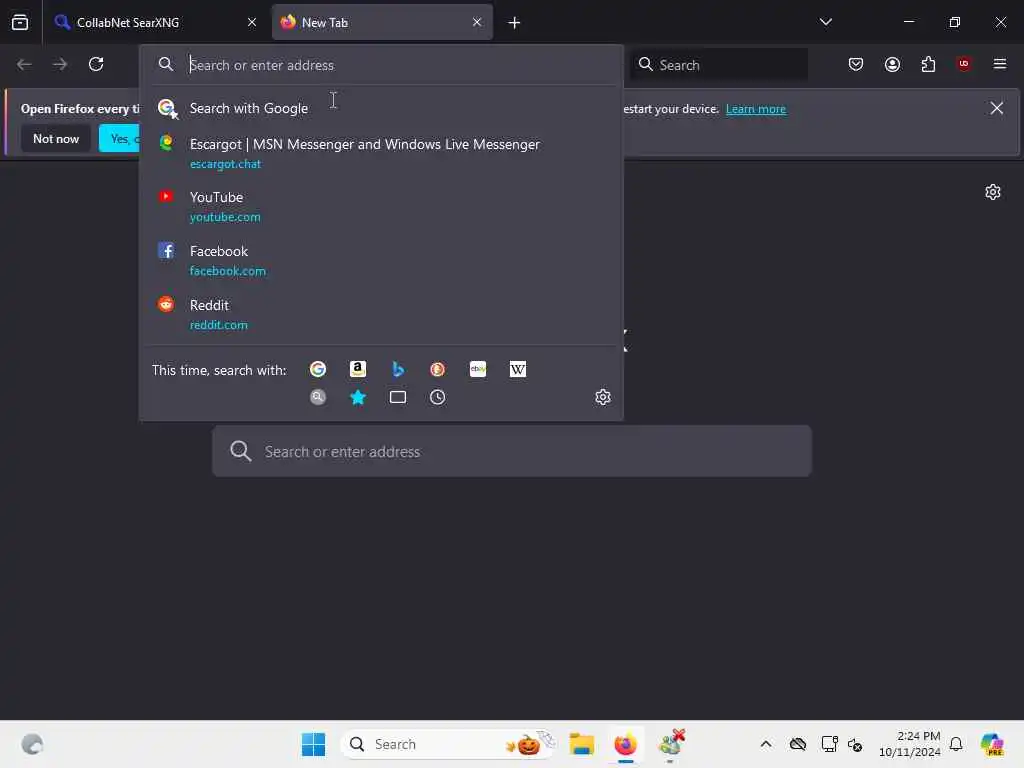This screenshot has width=1024, height=768.
Task: Open a new tab with plus button
Action: (515, 23)
